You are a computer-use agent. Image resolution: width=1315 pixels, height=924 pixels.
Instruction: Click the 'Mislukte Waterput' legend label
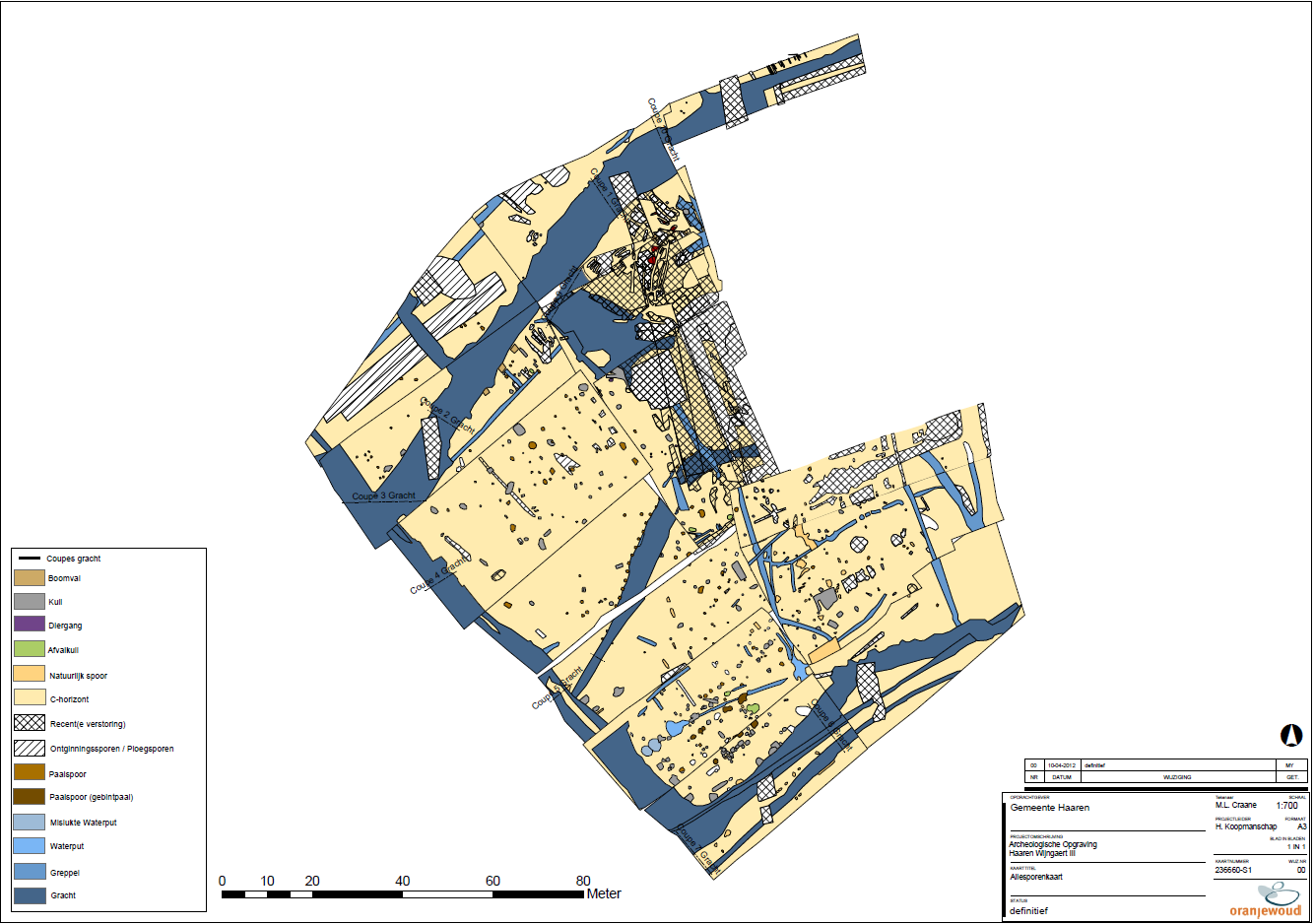(x=84, y=823)
